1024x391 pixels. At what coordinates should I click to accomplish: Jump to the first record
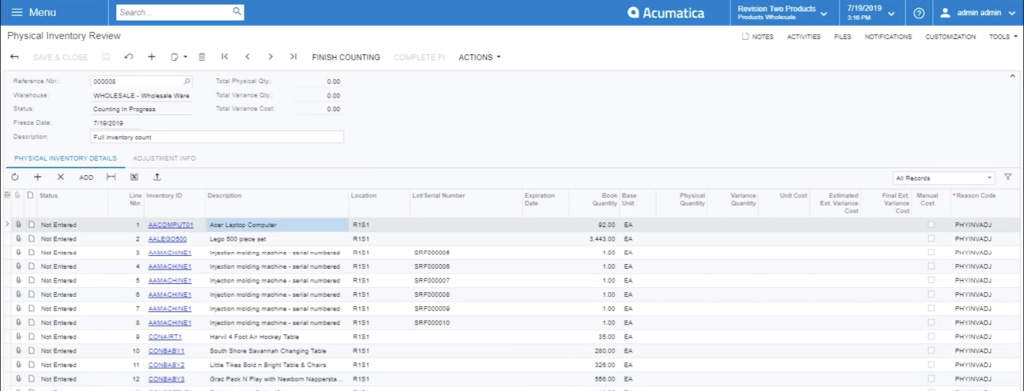point(225,57)
